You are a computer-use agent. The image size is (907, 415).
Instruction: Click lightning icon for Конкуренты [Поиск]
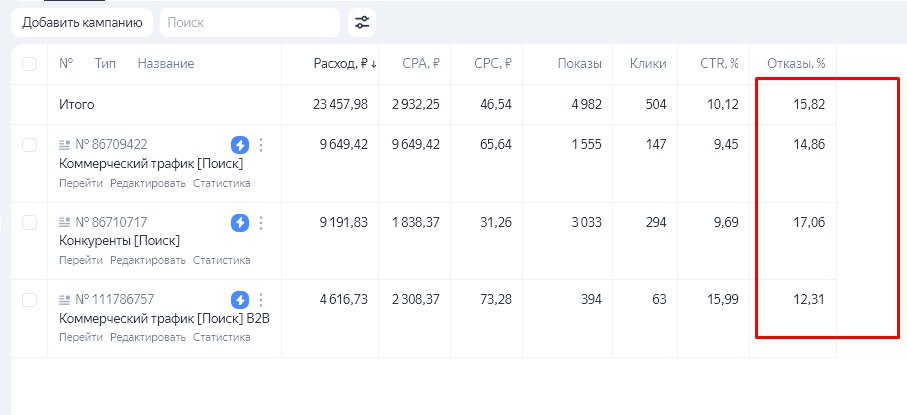coord(240,222)
